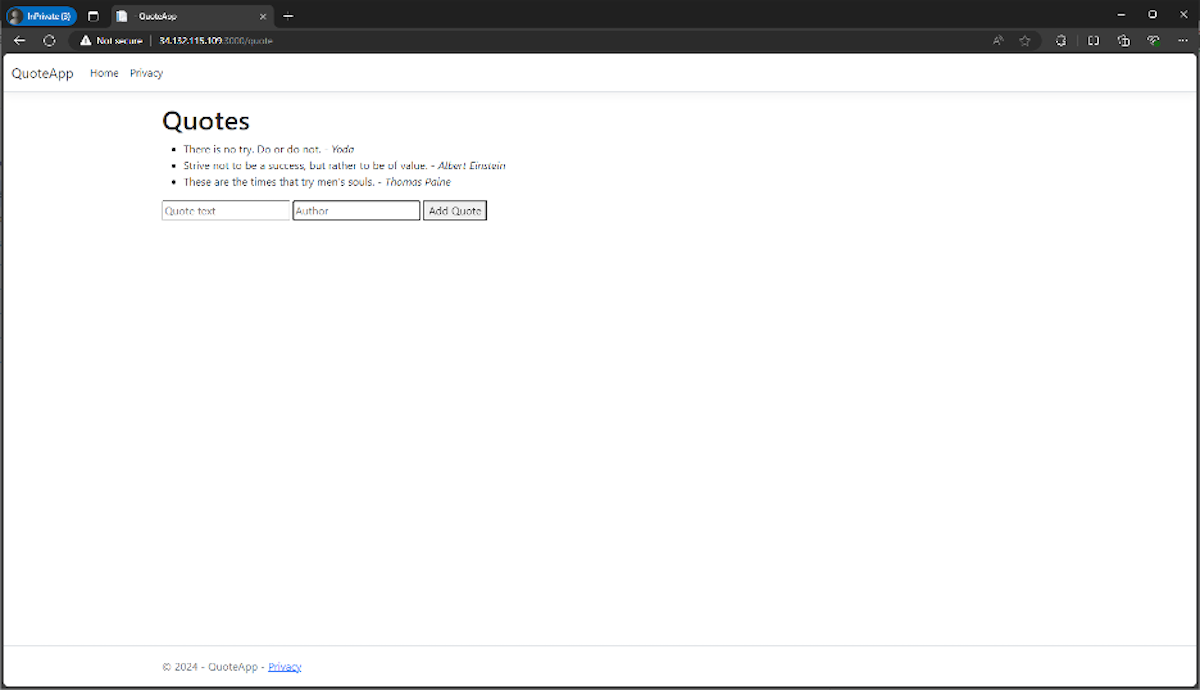
Task: Click the address bar URL
Action: pyautogui.click(x=216, y=41)
